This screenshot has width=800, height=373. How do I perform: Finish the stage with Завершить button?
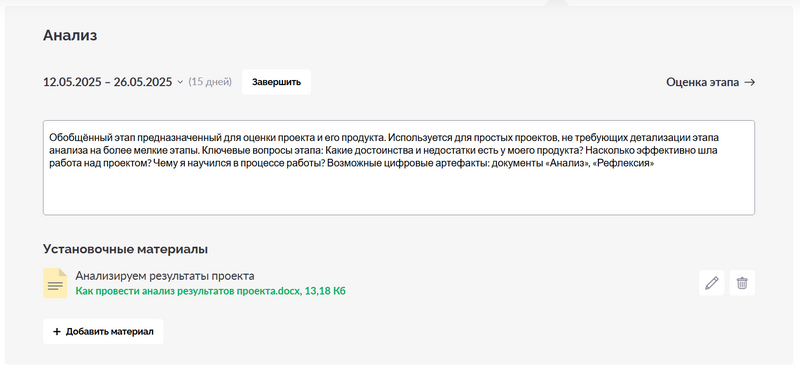276,82
